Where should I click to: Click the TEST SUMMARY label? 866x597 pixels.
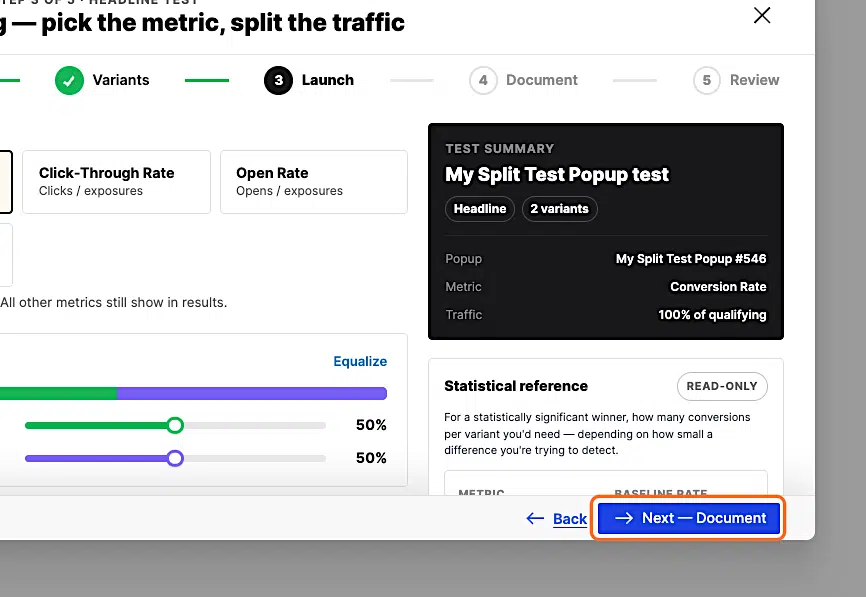(x=499, y=149)
